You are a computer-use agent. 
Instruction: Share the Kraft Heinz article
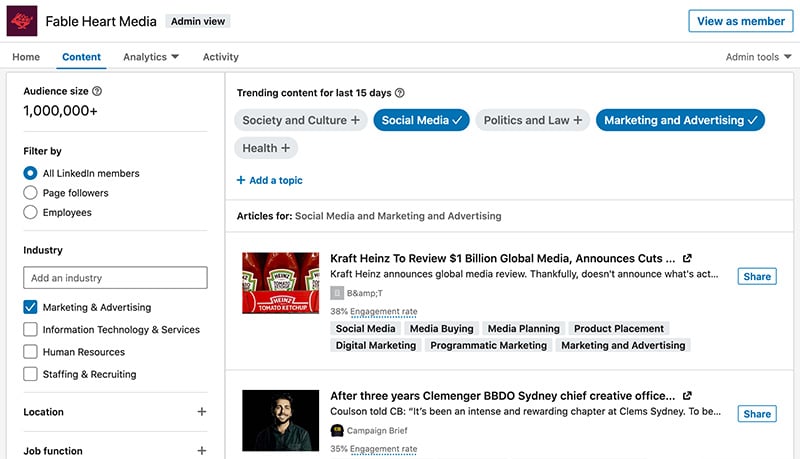[757, 276]
